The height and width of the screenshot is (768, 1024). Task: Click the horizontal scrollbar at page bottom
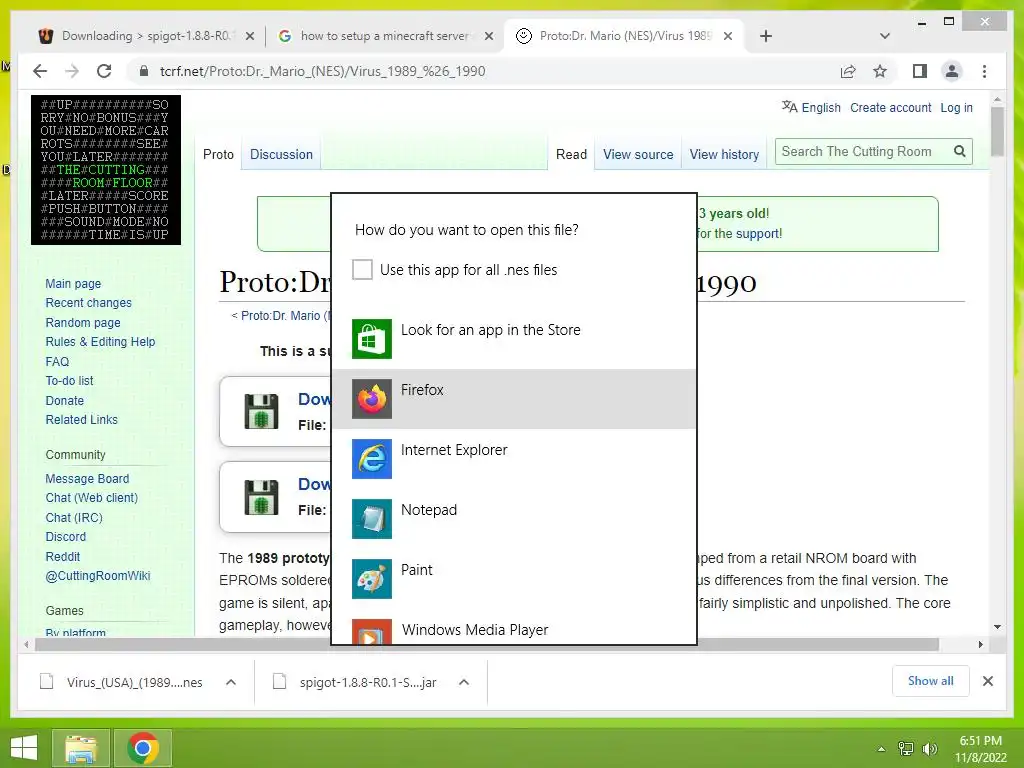[x=487, y=645]
